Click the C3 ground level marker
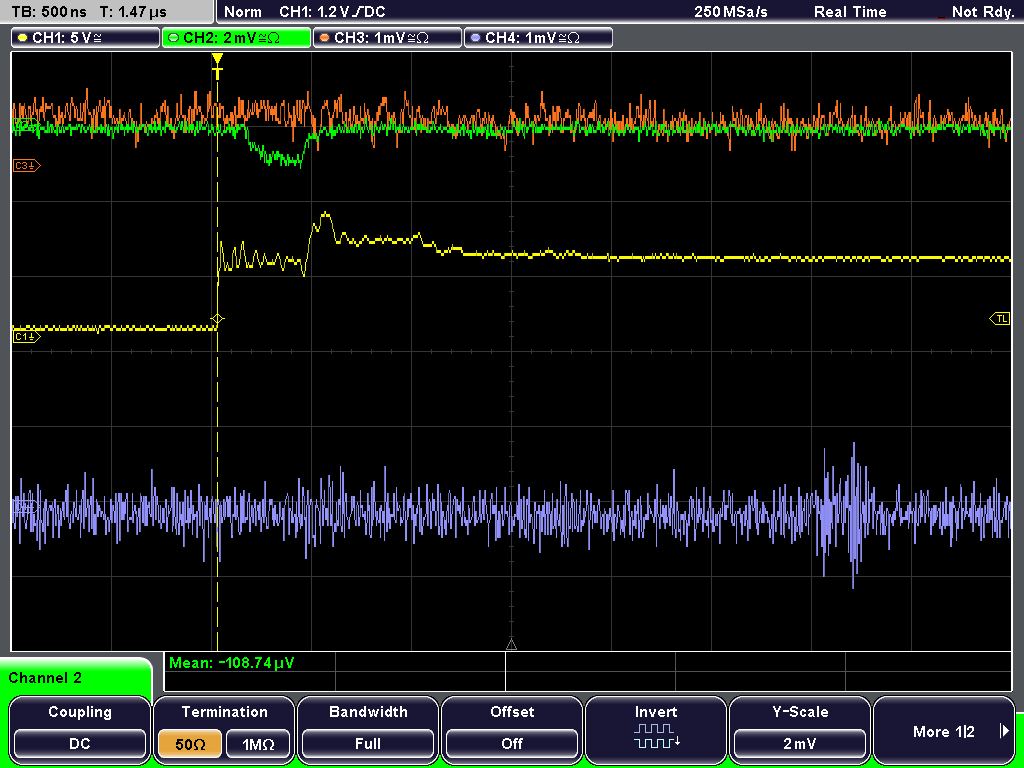This screenshot has width=1024, height=768. [27, 166]
